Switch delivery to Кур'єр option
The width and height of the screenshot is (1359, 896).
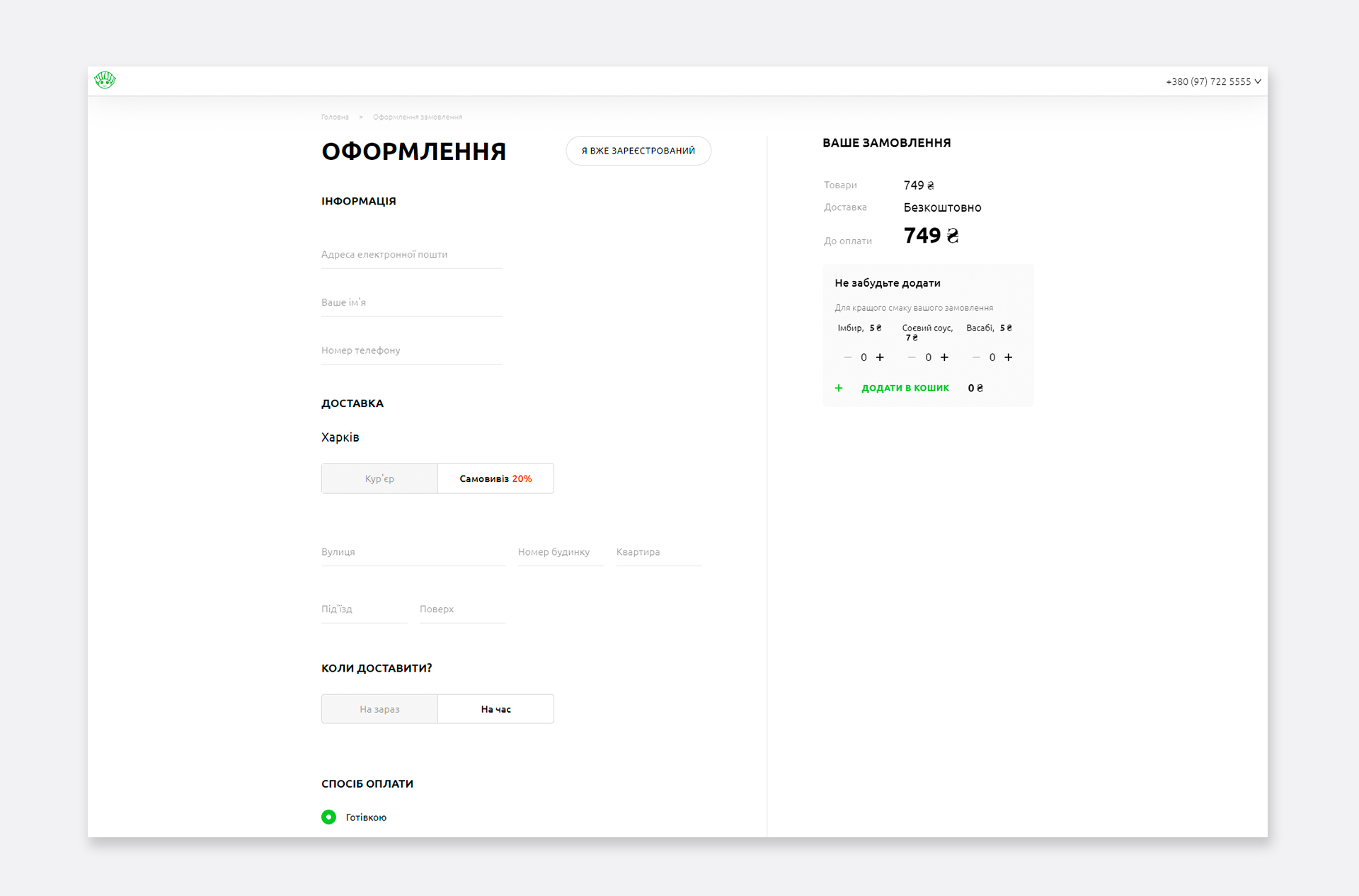coord(379,478)
